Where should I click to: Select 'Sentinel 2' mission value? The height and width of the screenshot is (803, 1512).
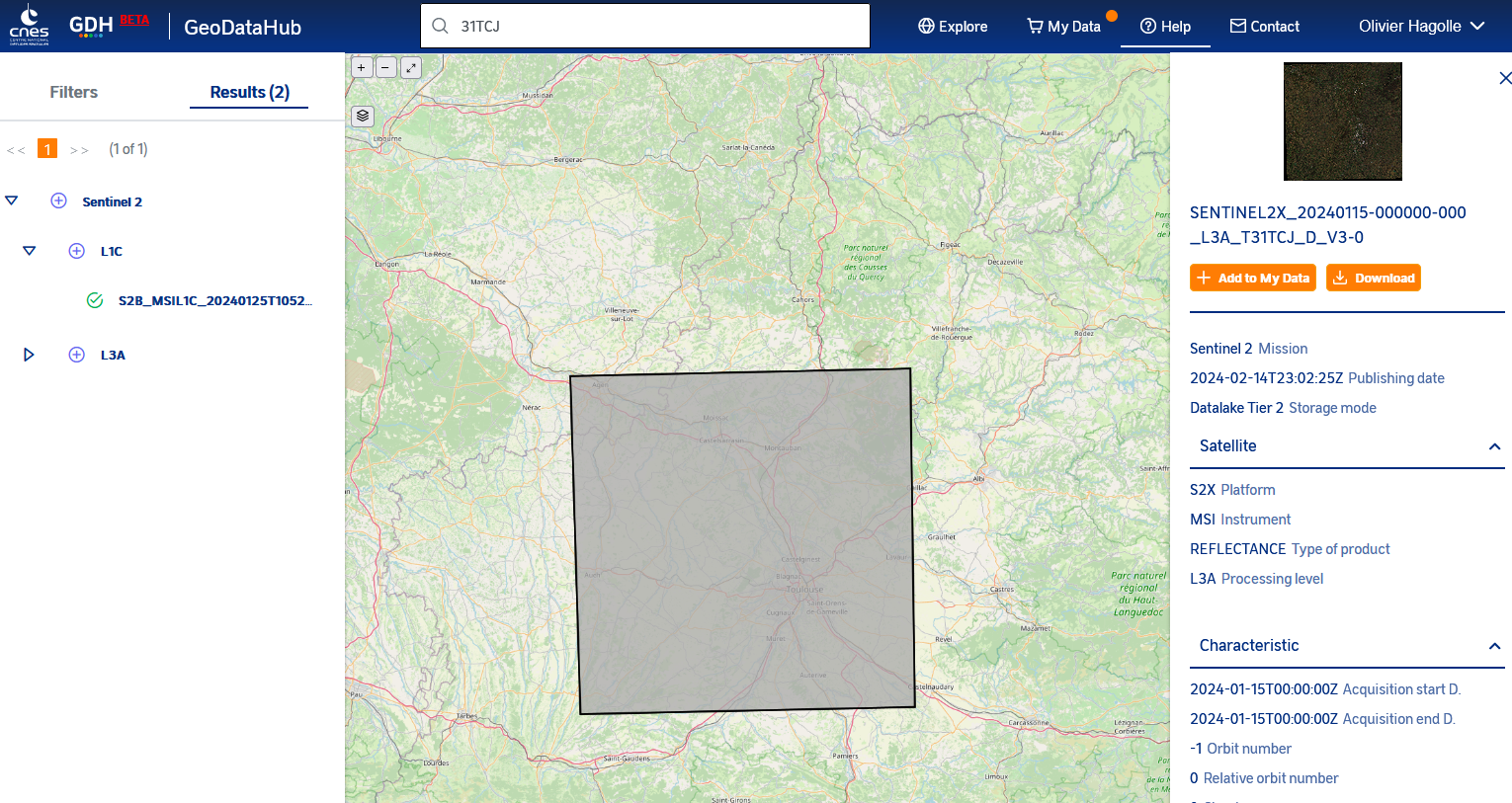tap(1220, 349)
